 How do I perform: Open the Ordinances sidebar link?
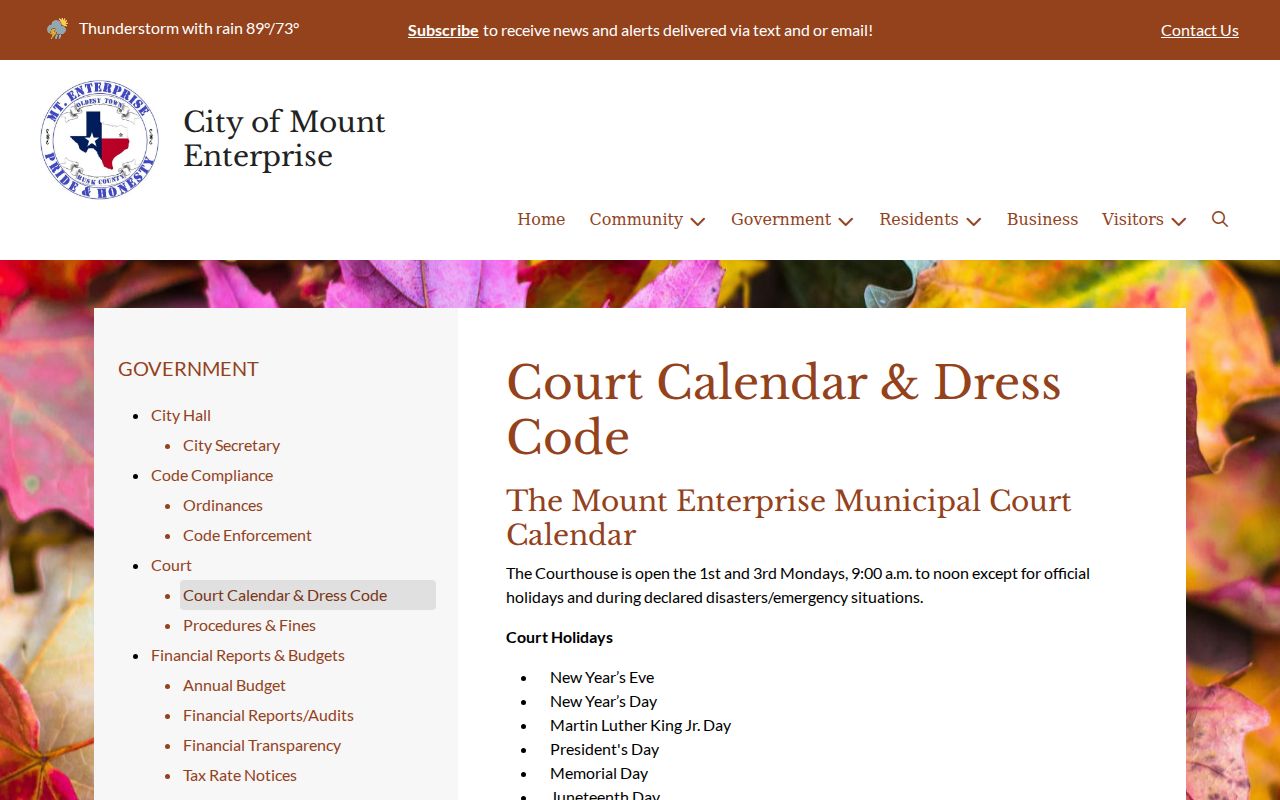pos(223,505)
